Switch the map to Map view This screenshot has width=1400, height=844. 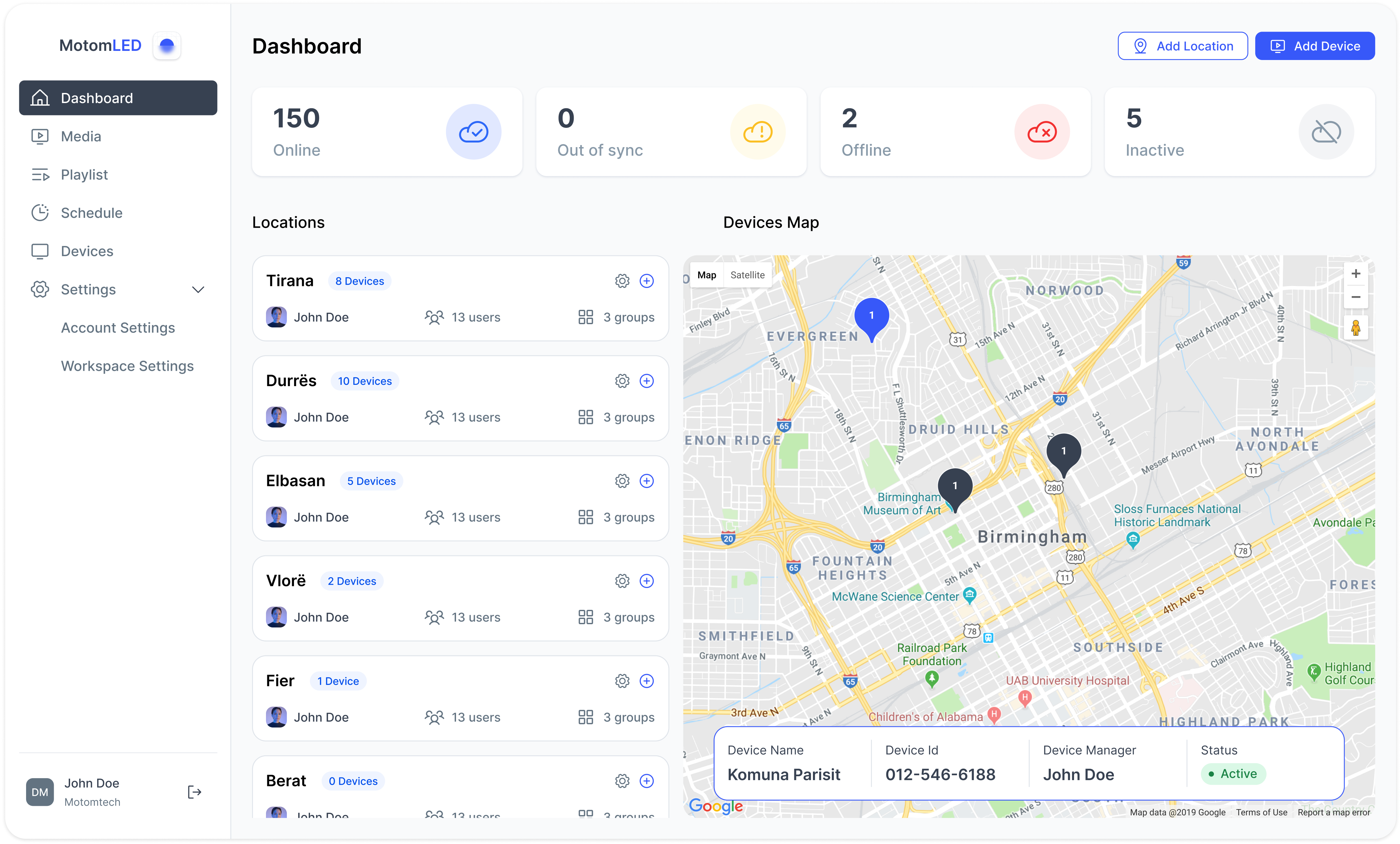706,275
